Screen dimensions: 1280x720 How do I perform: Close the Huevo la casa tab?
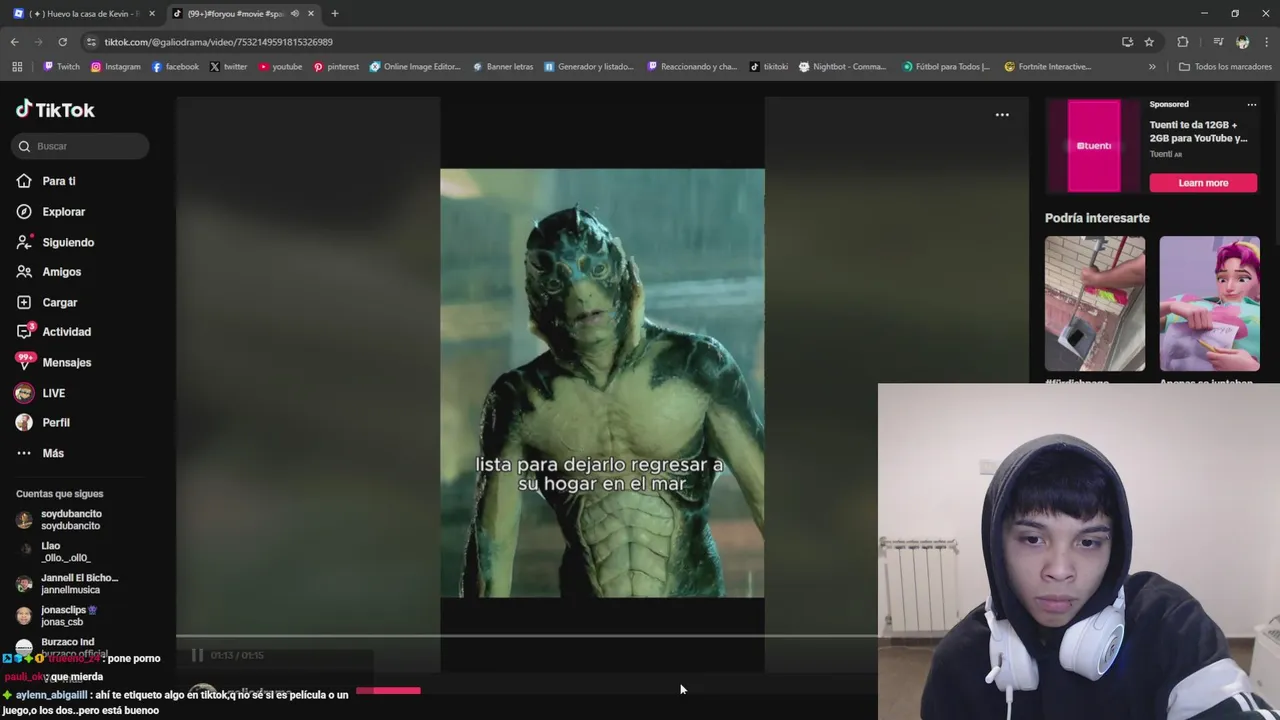pos(152,14)
